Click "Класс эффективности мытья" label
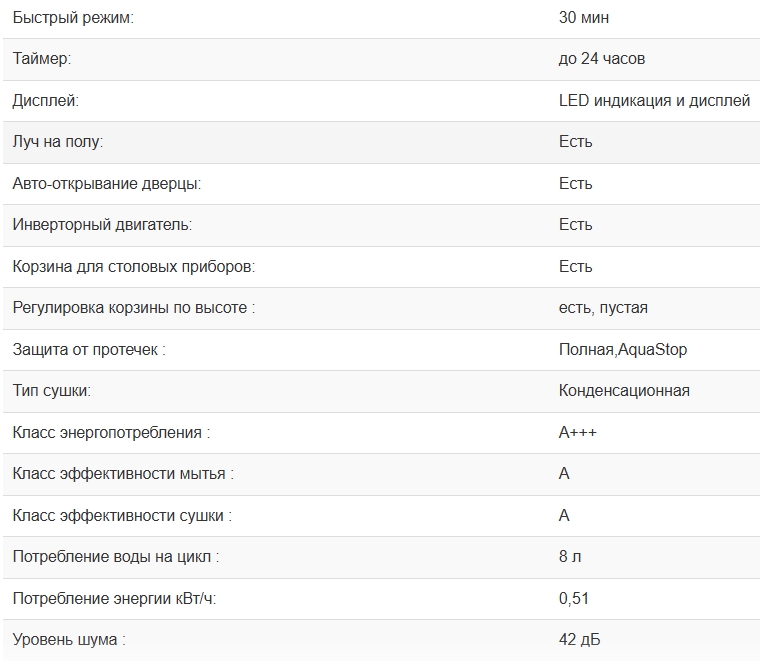Screen dimensions: 760x670 coord(123,474)
